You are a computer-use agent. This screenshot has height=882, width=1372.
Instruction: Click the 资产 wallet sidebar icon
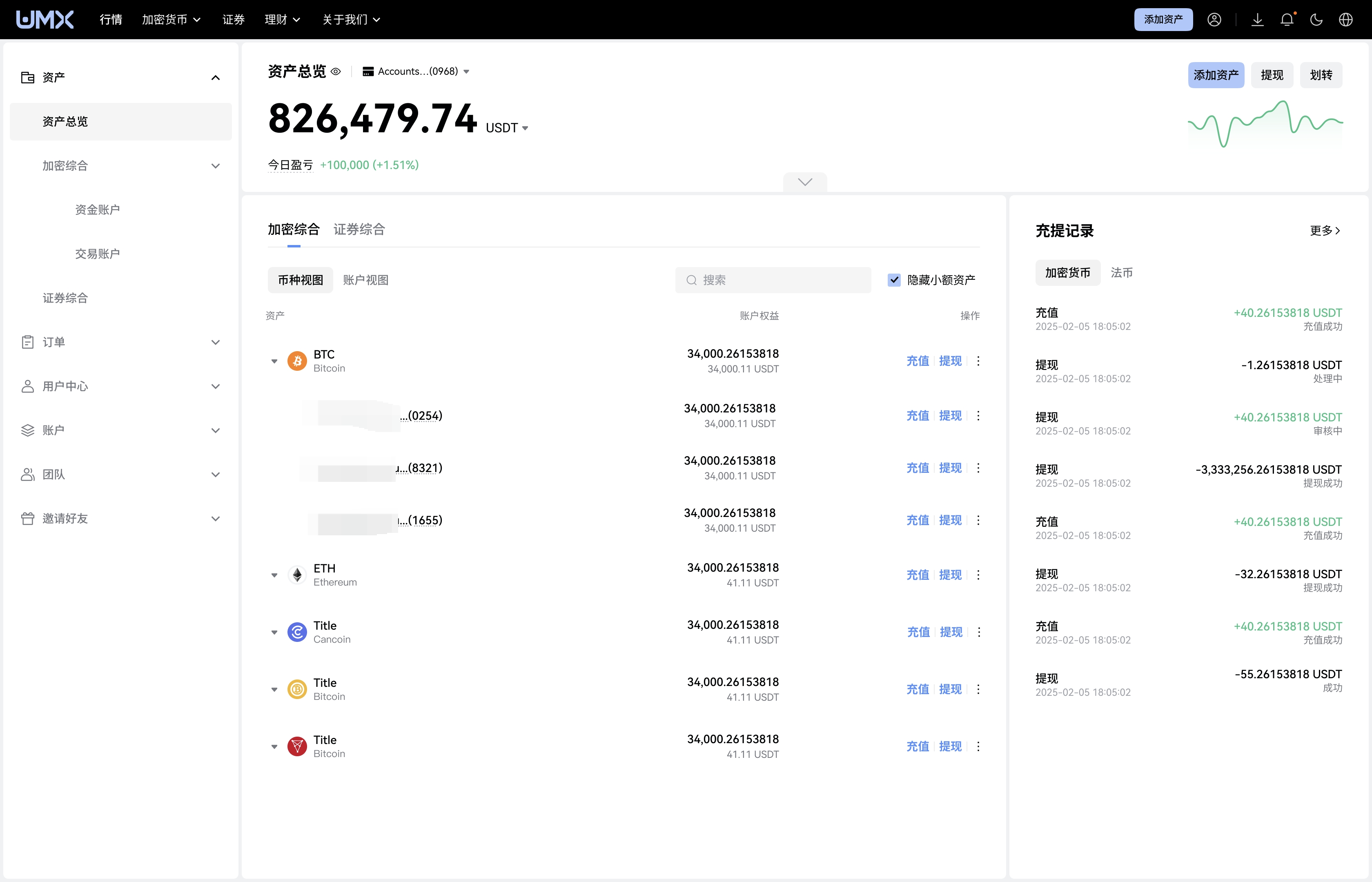coord(27,77)
